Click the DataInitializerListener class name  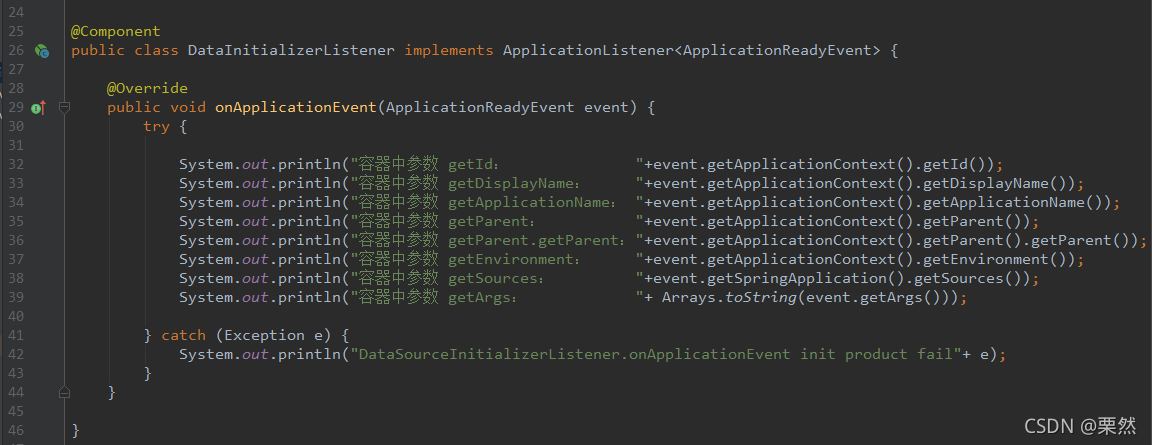[292, 51]
